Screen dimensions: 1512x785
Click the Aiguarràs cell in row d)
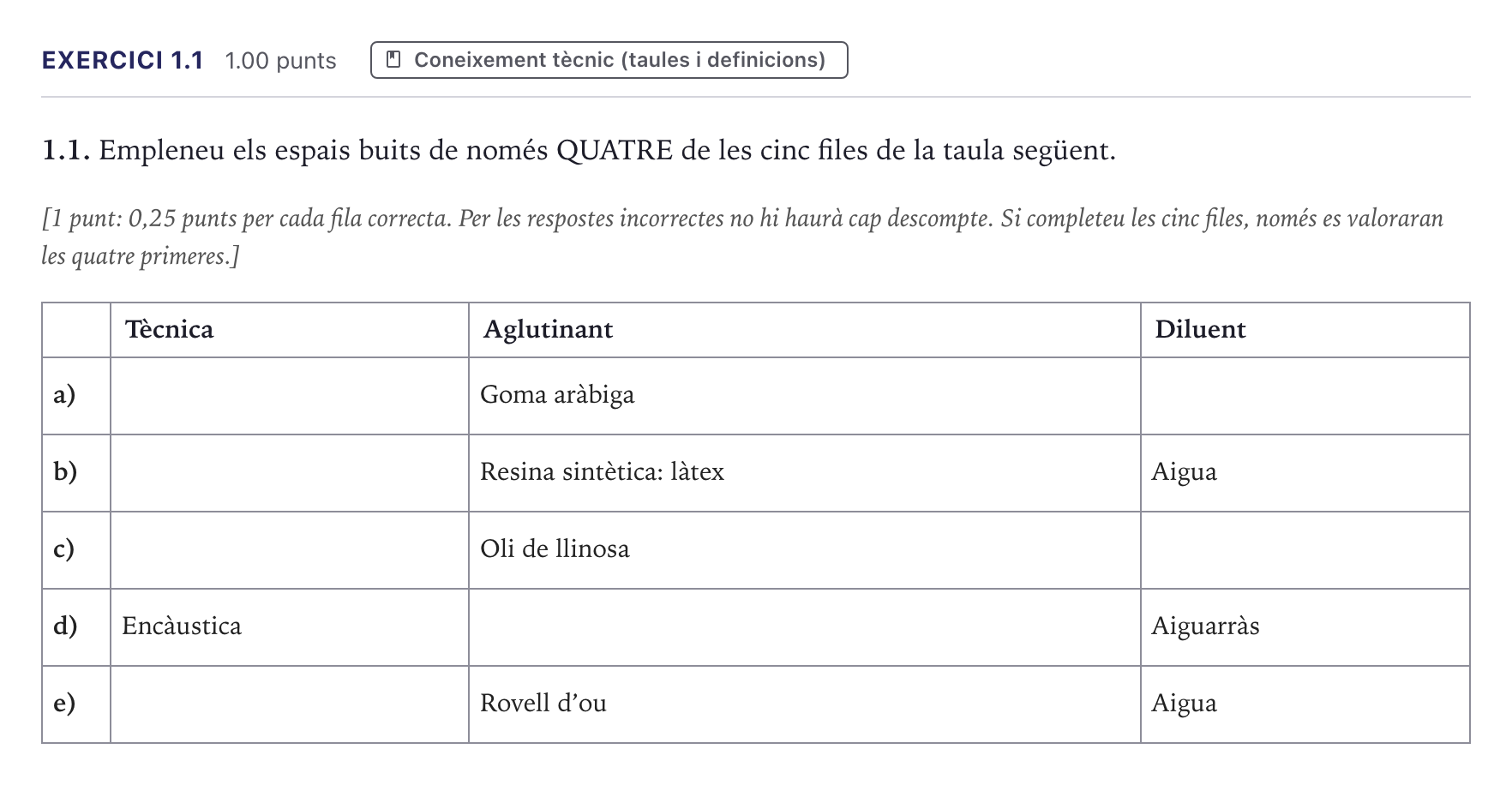pos(1305,627)
